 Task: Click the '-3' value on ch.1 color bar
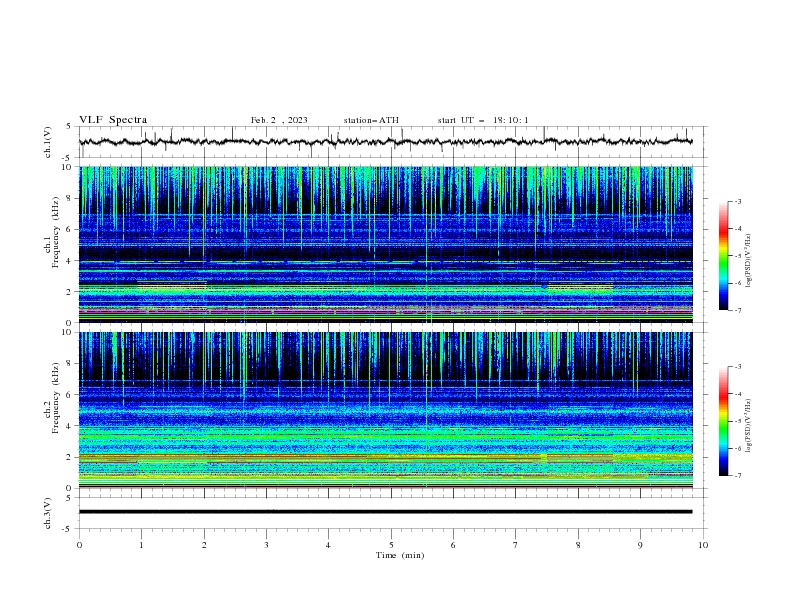pos(738,201)
